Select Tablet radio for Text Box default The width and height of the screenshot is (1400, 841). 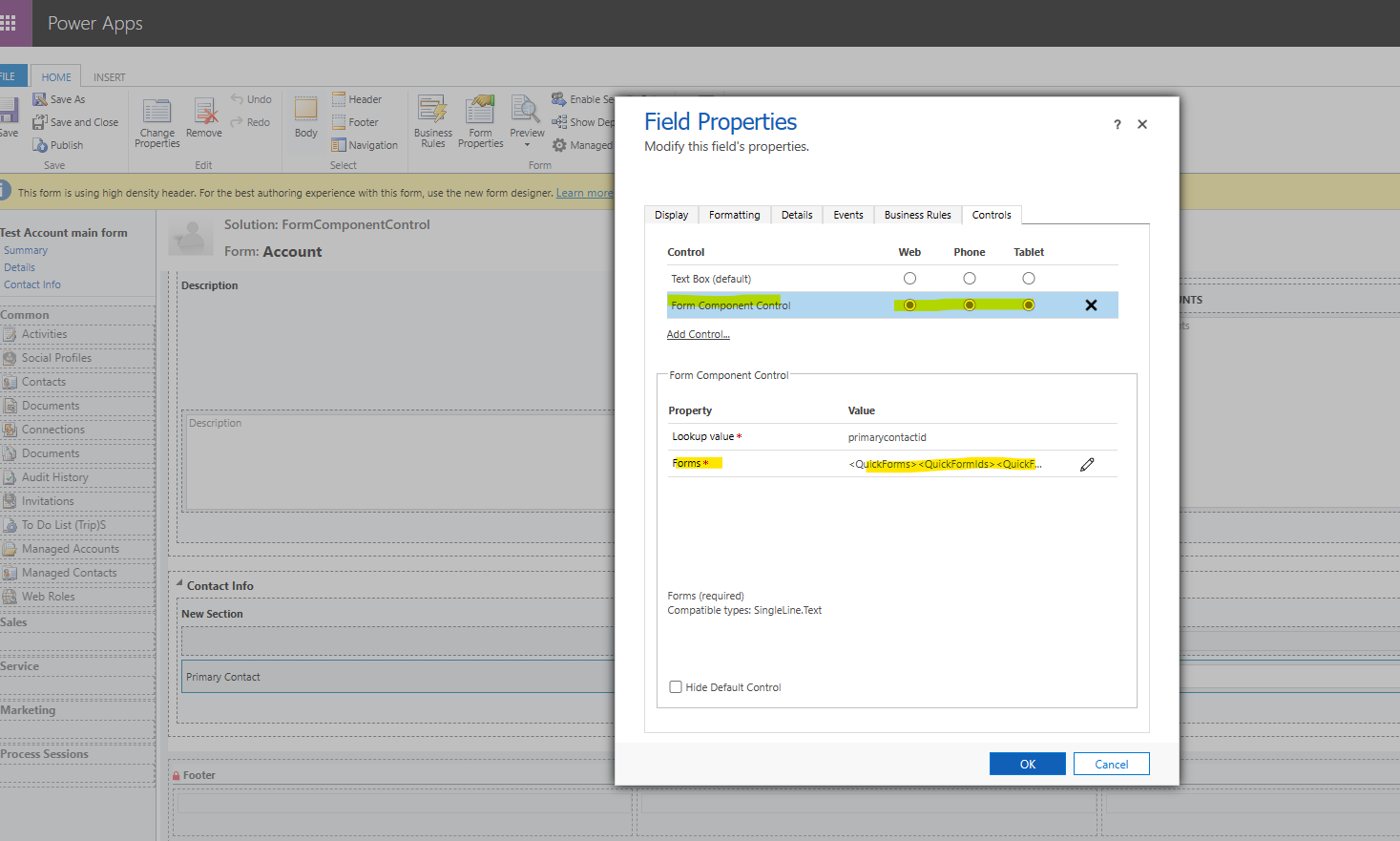(1029, 279)
